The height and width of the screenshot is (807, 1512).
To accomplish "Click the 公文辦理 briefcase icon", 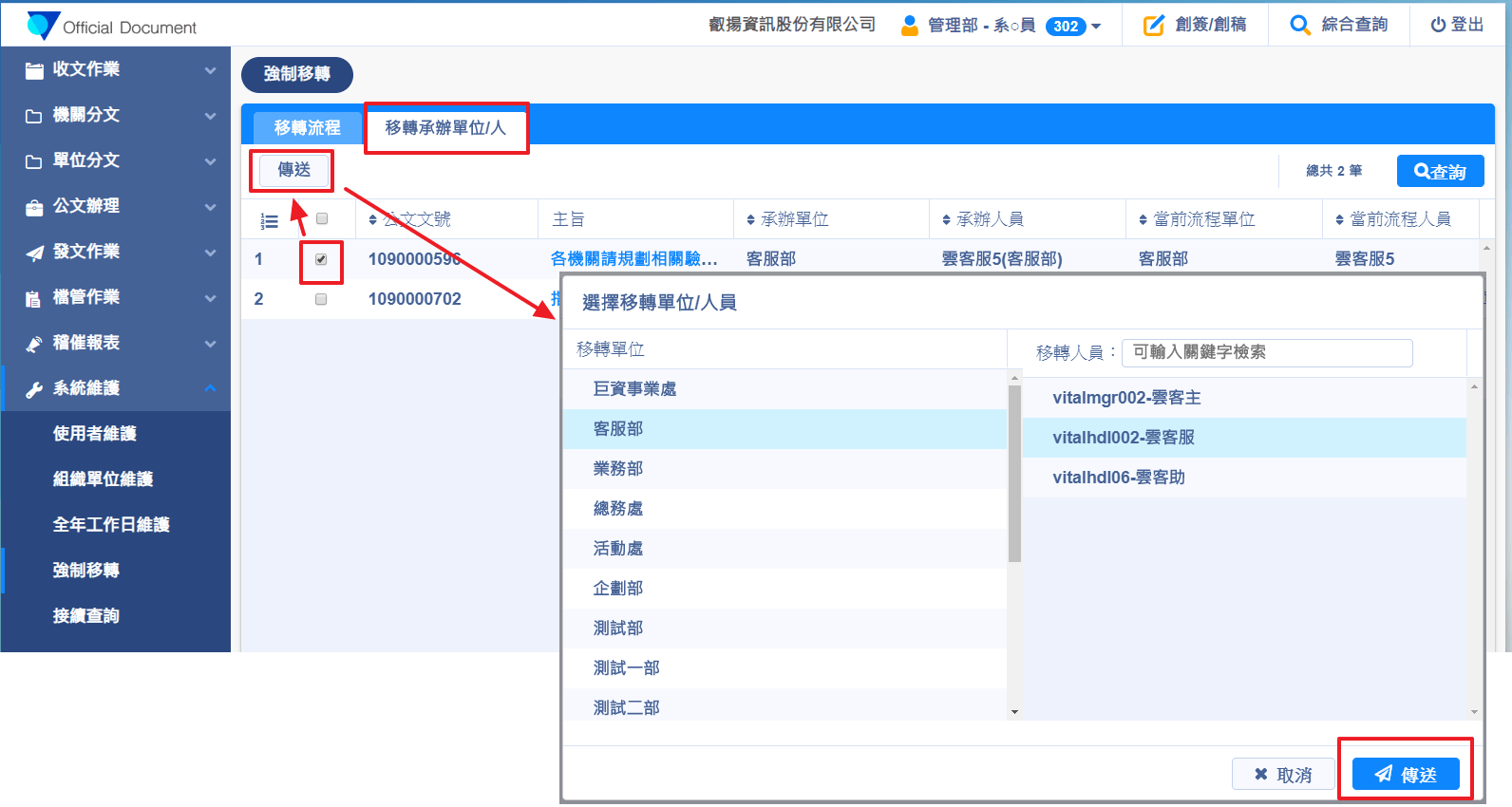I will 34,207.
